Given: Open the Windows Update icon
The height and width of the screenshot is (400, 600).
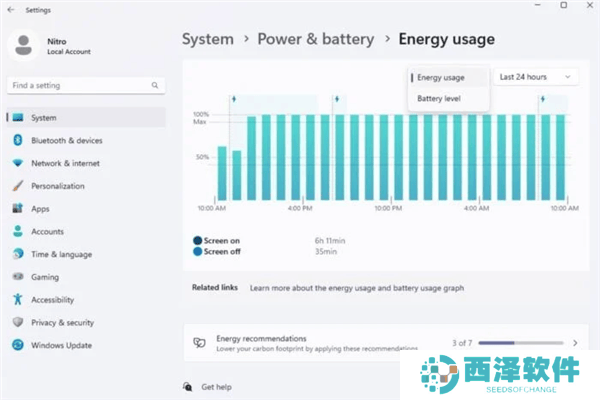Looking at the screenshot, I should (x=17, y=345).
